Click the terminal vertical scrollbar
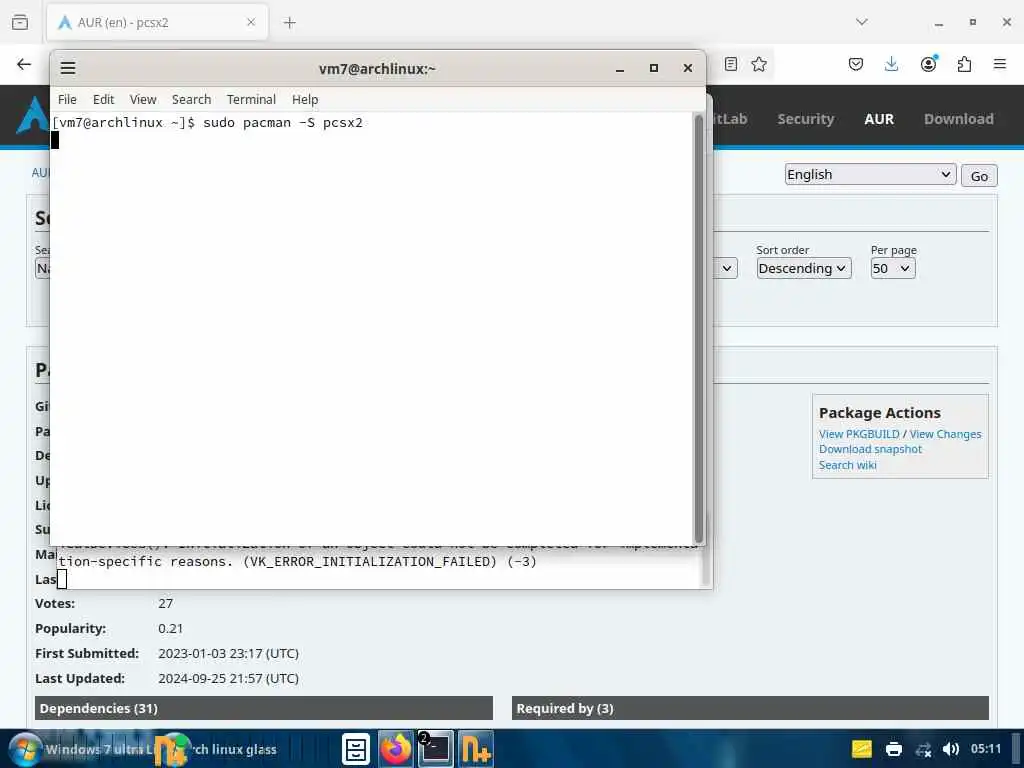Viewport: 1024px width, 768px height. click(x=698, y=327)
